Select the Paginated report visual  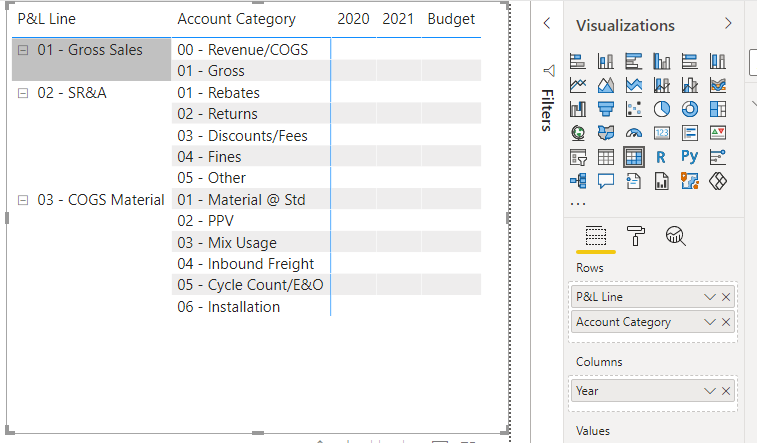[x=662, y=181]
